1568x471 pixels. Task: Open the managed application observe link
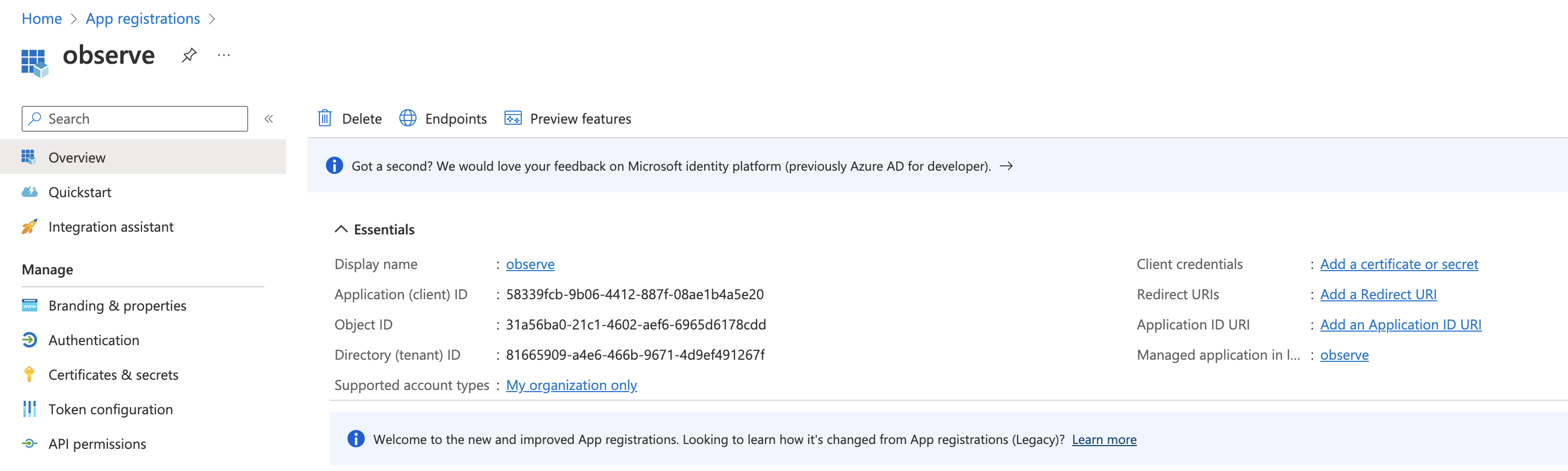pos(1344,355)
